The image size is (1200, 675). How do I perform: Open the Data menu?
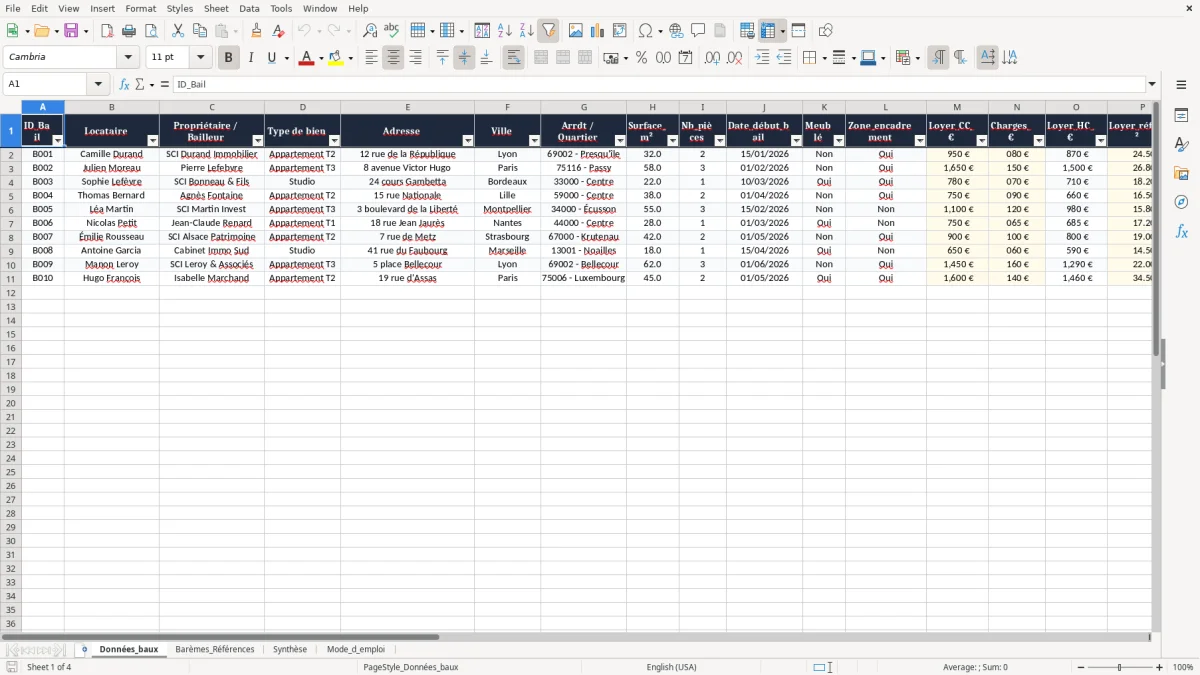point(249,8)
